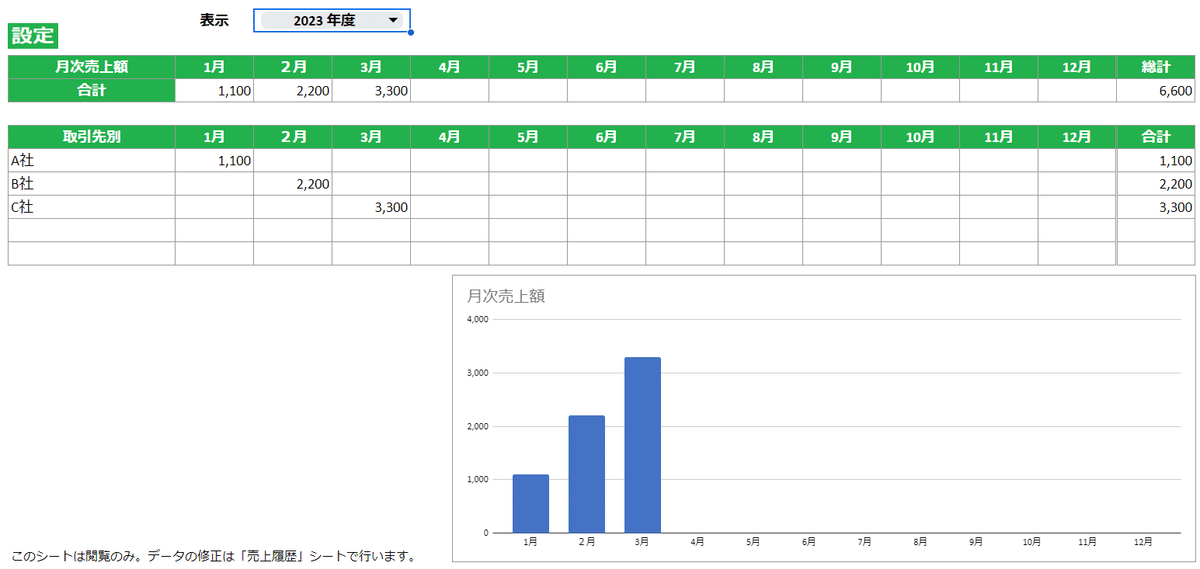
Task: Select B社's 2,200 total in 合計 column
Action: [1156, 184]
